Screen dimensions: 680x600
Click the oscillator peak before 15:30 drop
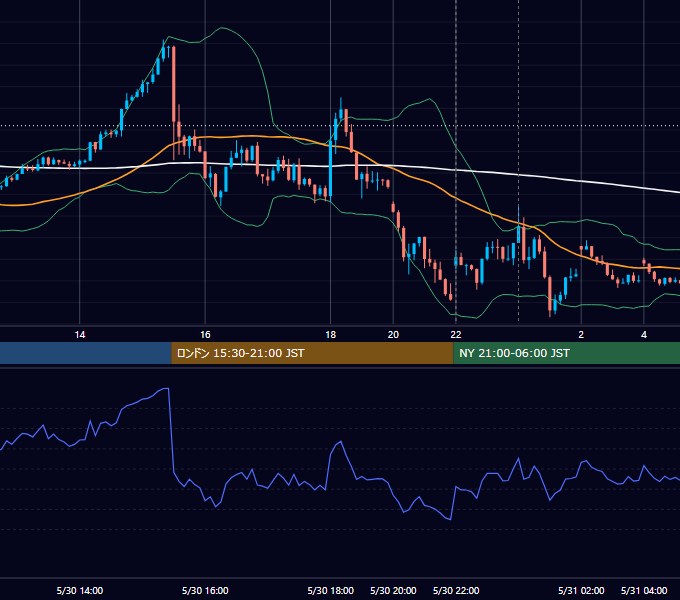(x=166, y=389)
